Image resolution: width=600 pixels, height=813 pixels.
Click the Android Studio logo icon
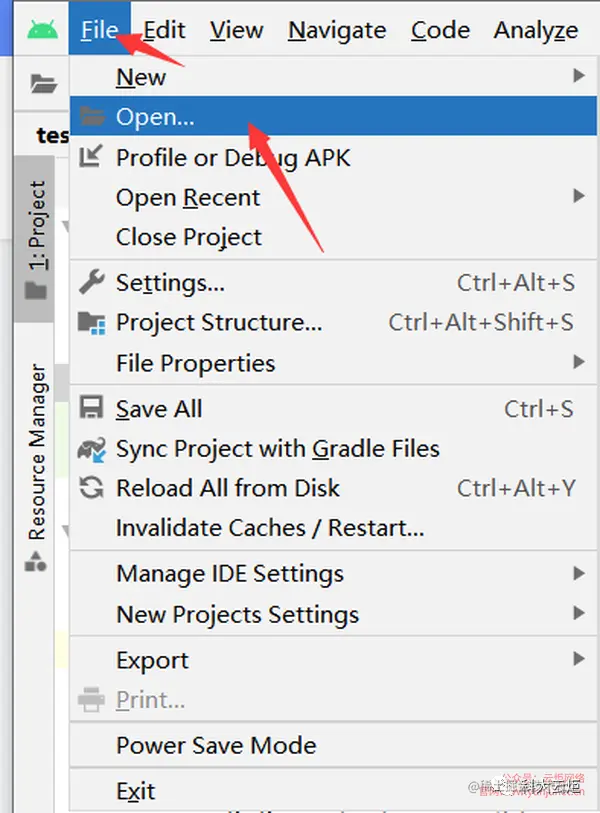42,30
